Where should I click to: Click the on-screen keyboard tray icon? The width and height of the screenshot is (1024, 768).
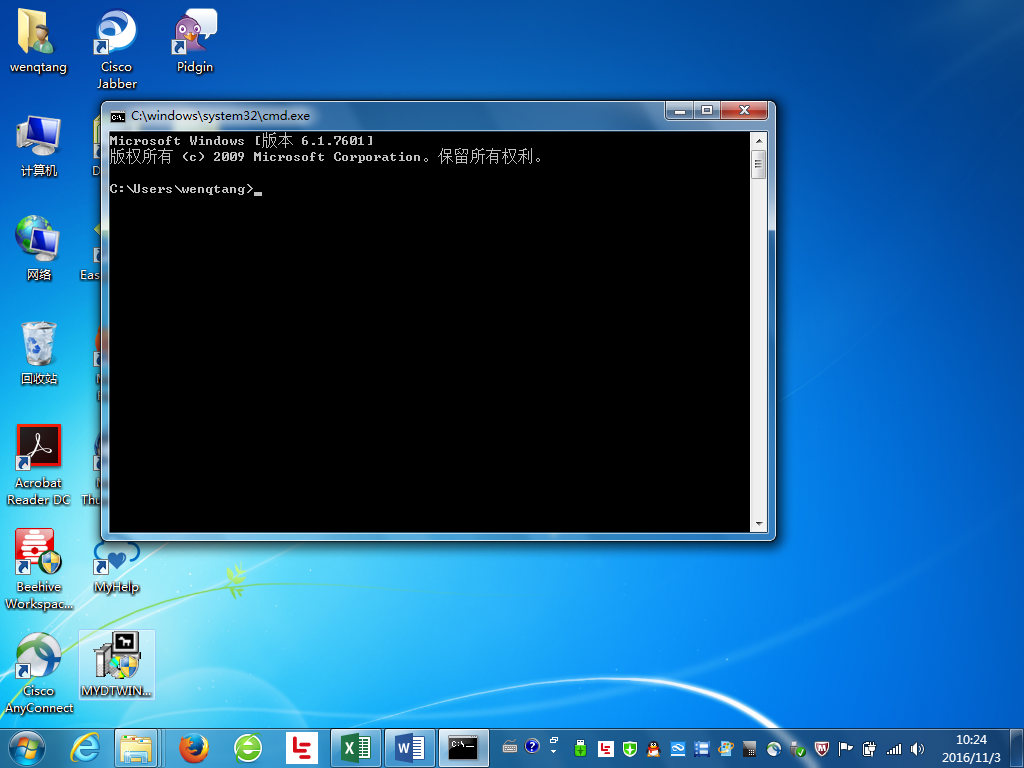510,746
